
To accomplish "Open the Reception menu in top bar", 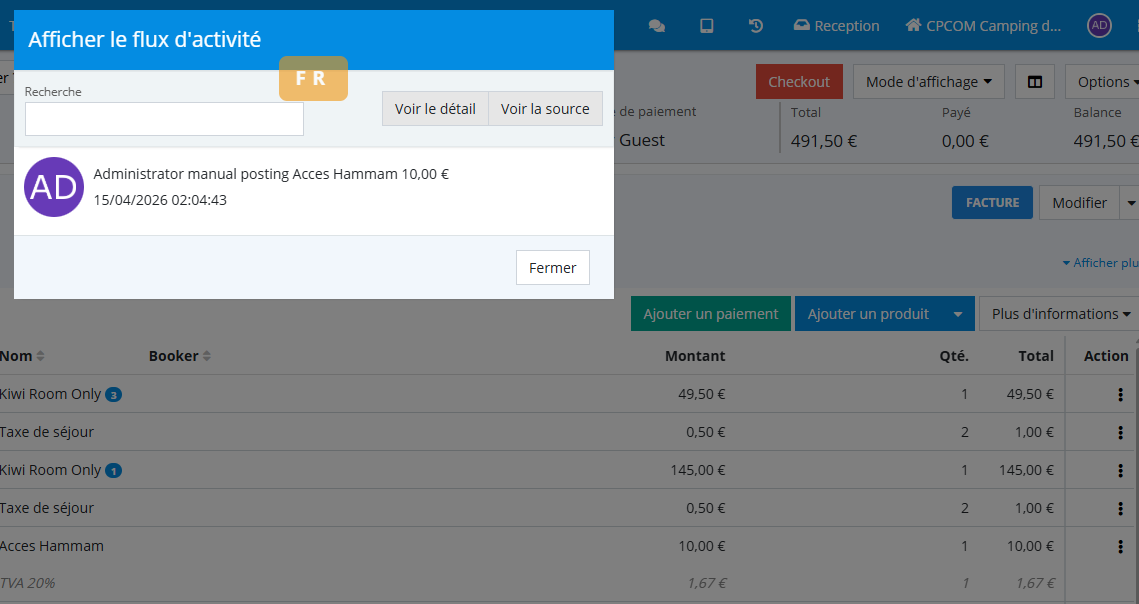I will click(x=836, y=26).
